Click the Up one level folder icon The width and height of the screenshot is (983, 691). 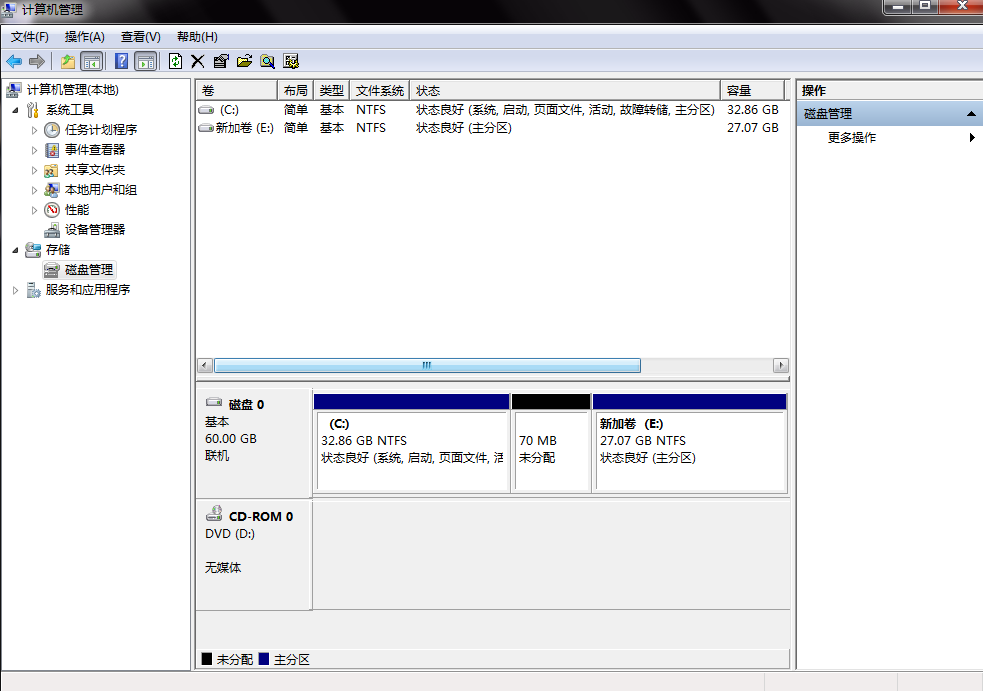[68, 61]
